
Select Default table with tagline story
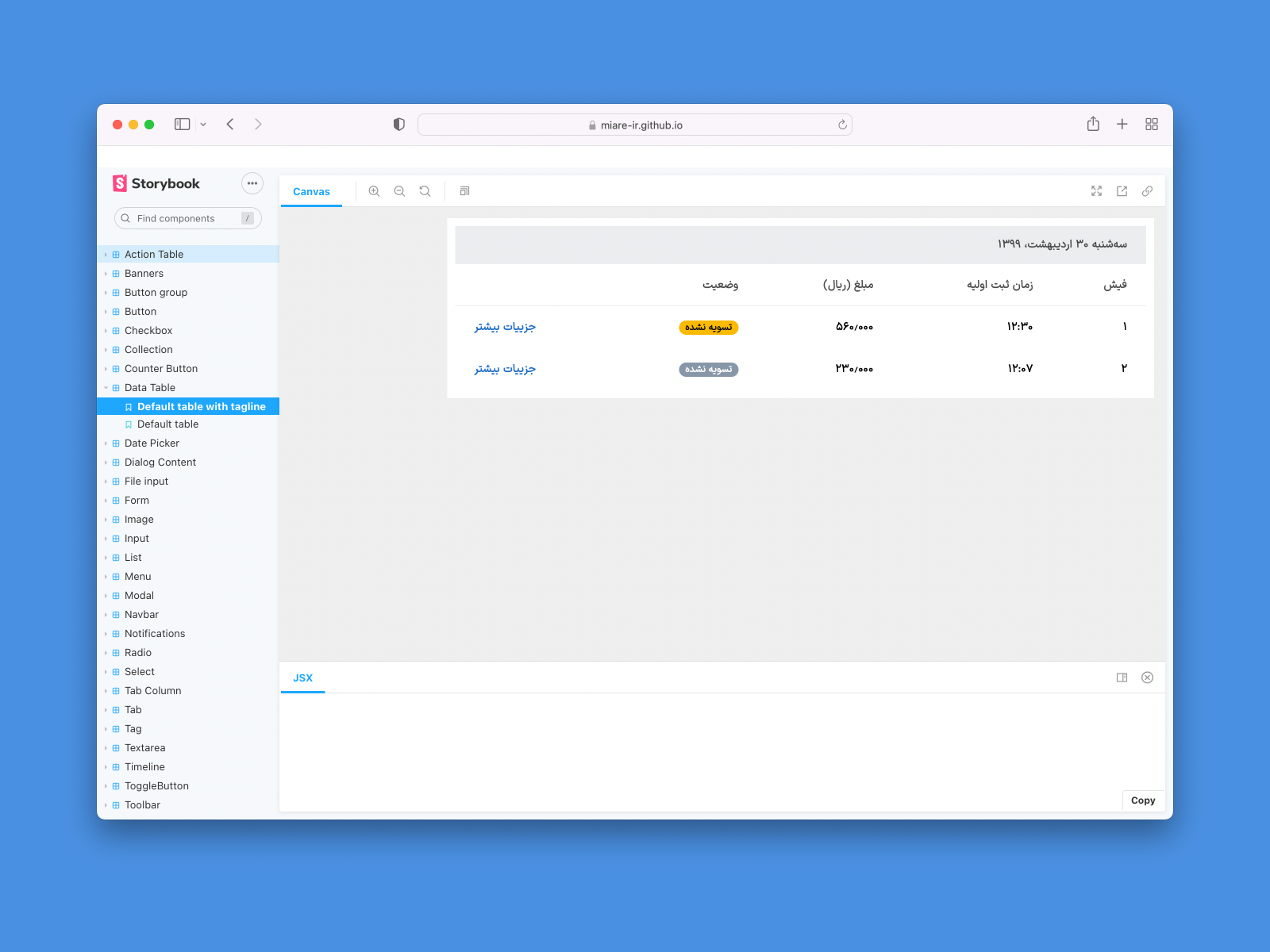coord(188,406)
